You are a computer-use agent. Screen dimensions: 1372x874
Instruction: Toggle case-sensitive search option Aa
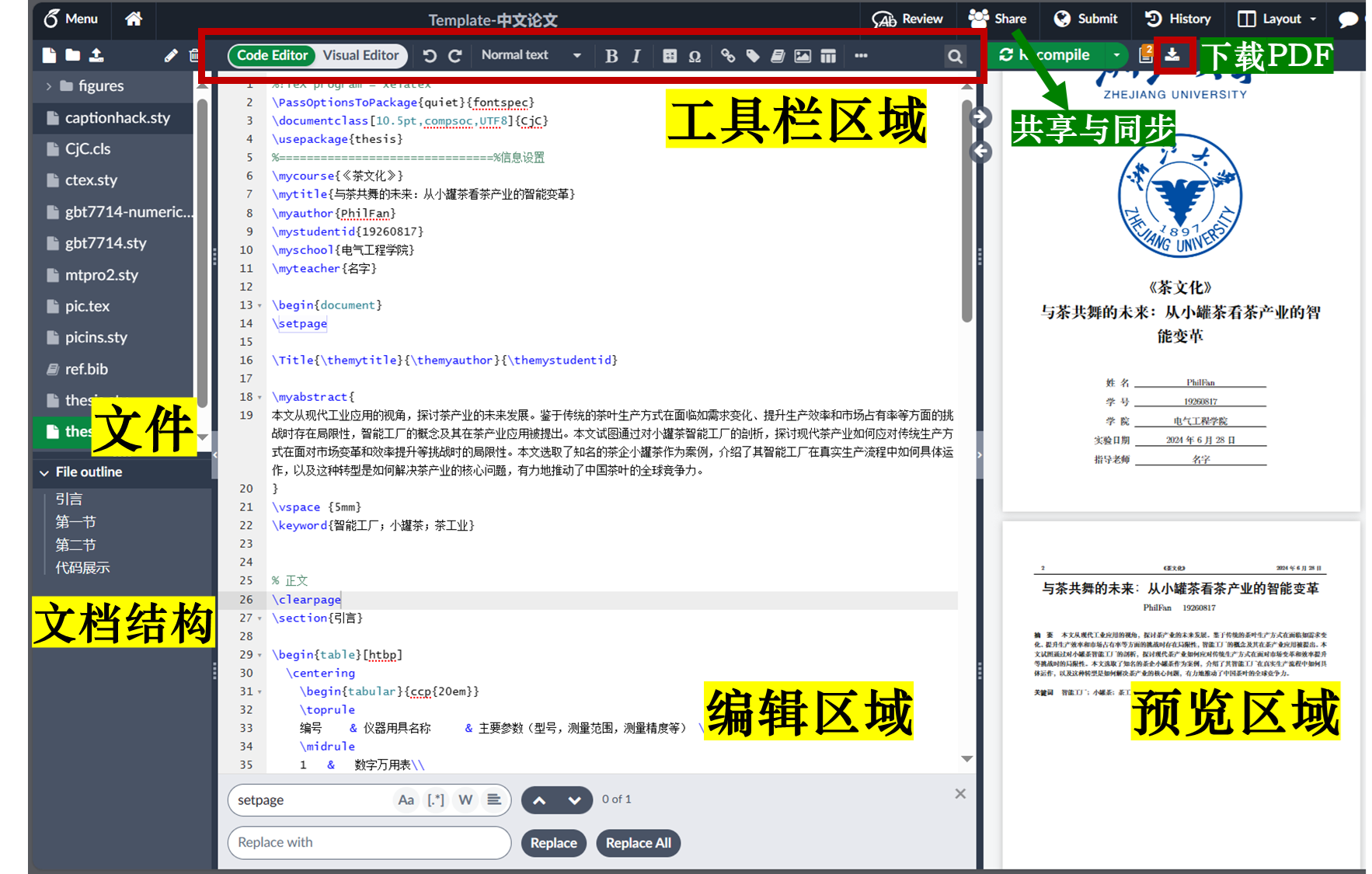(406, 799)
